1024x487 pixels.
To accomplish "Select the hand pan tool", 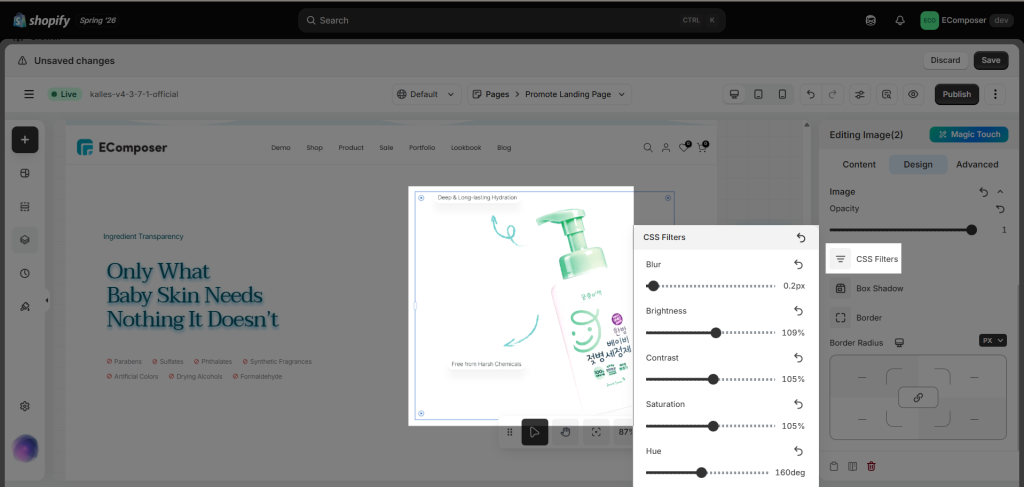I will 566,432.
